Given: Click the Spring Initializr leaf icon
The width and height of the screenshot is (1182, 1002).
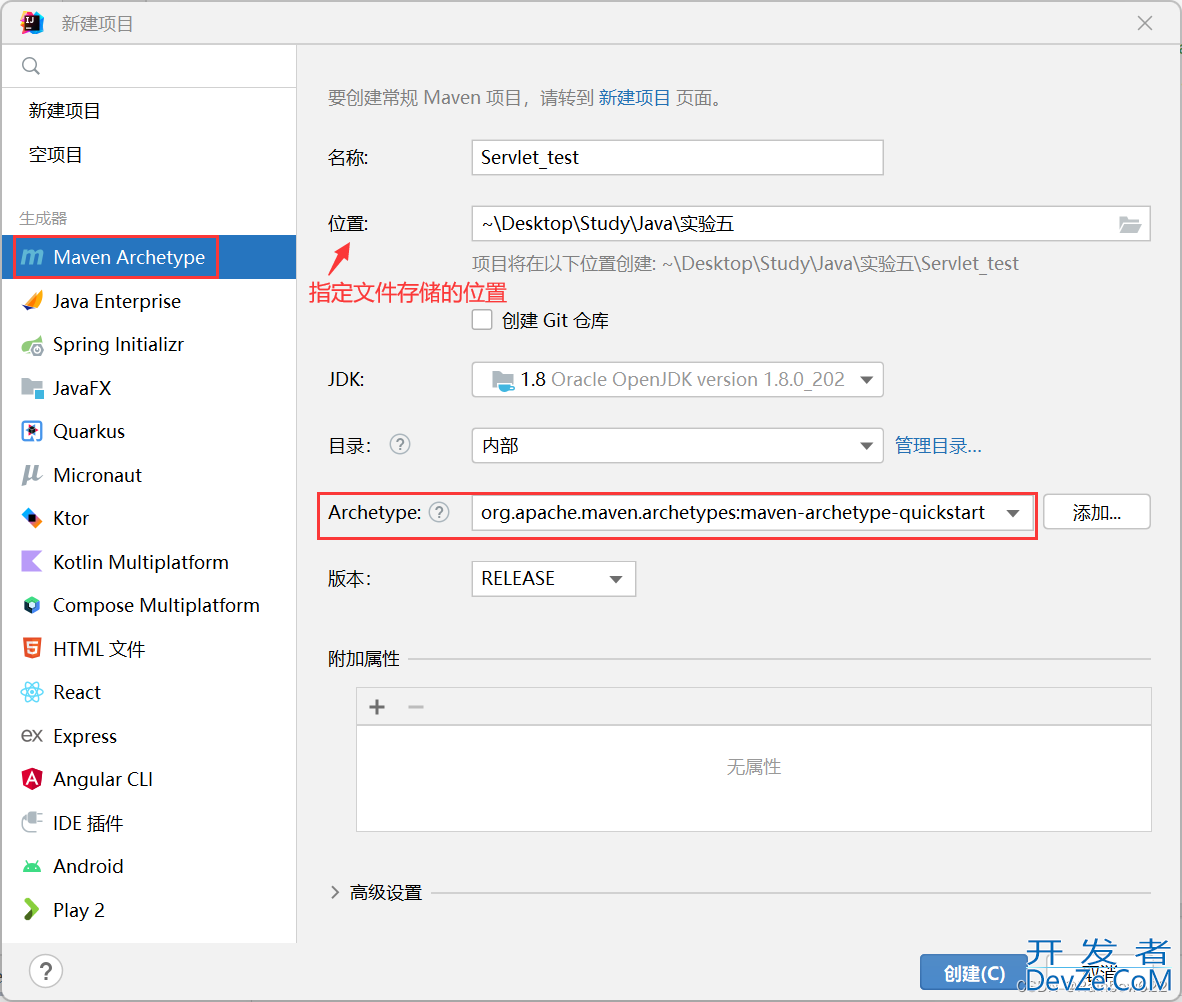Looking at the screenshot, I should click(x=32, y=345).
